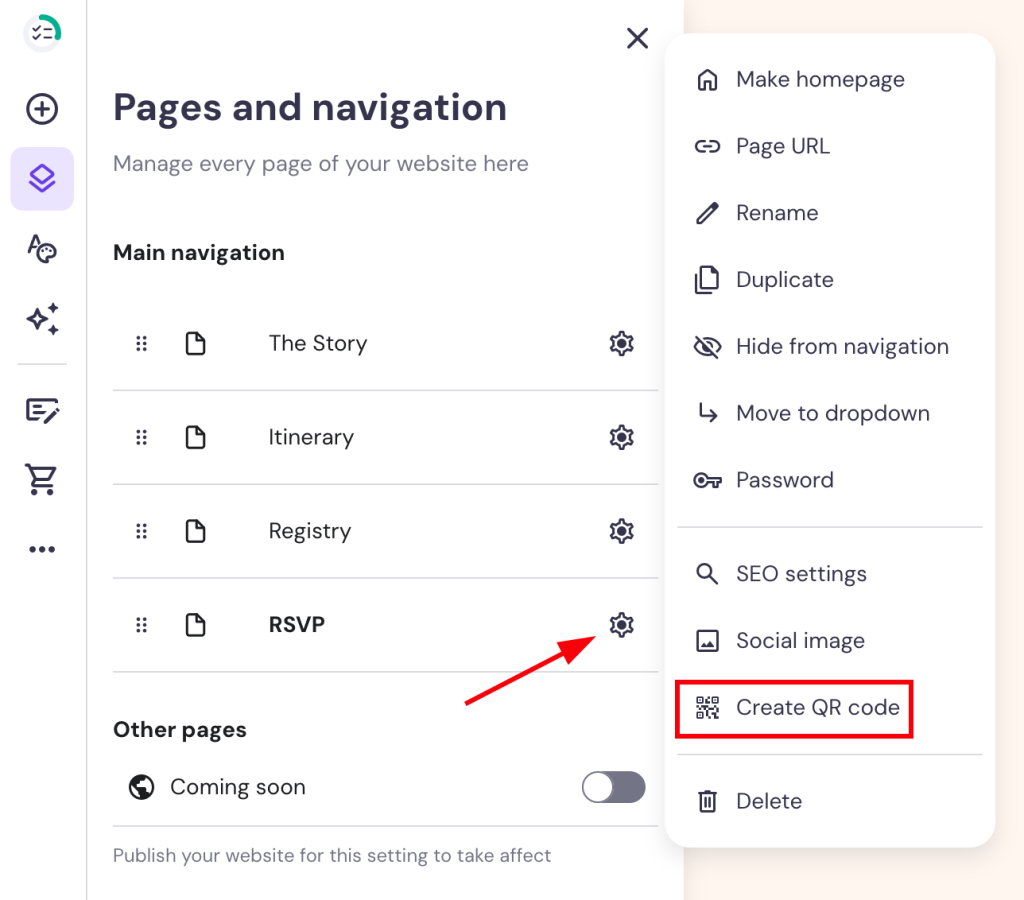This screenshot has width=1024, height=900.
Task: Duplicate the page via the menu
Action: 783,280
